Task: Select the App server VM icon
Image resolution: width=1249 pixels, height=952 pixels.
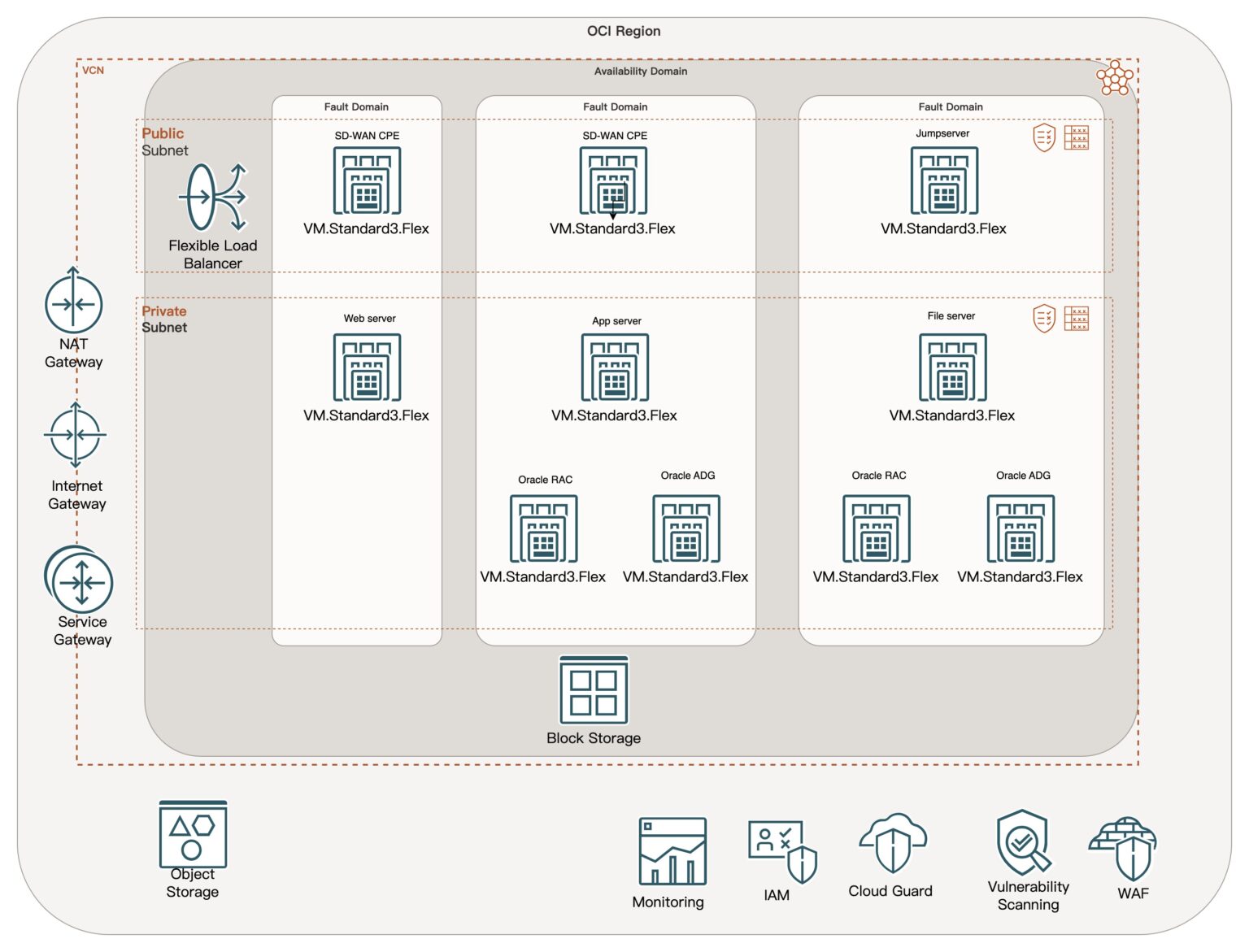Action: [x=615, y=367]
